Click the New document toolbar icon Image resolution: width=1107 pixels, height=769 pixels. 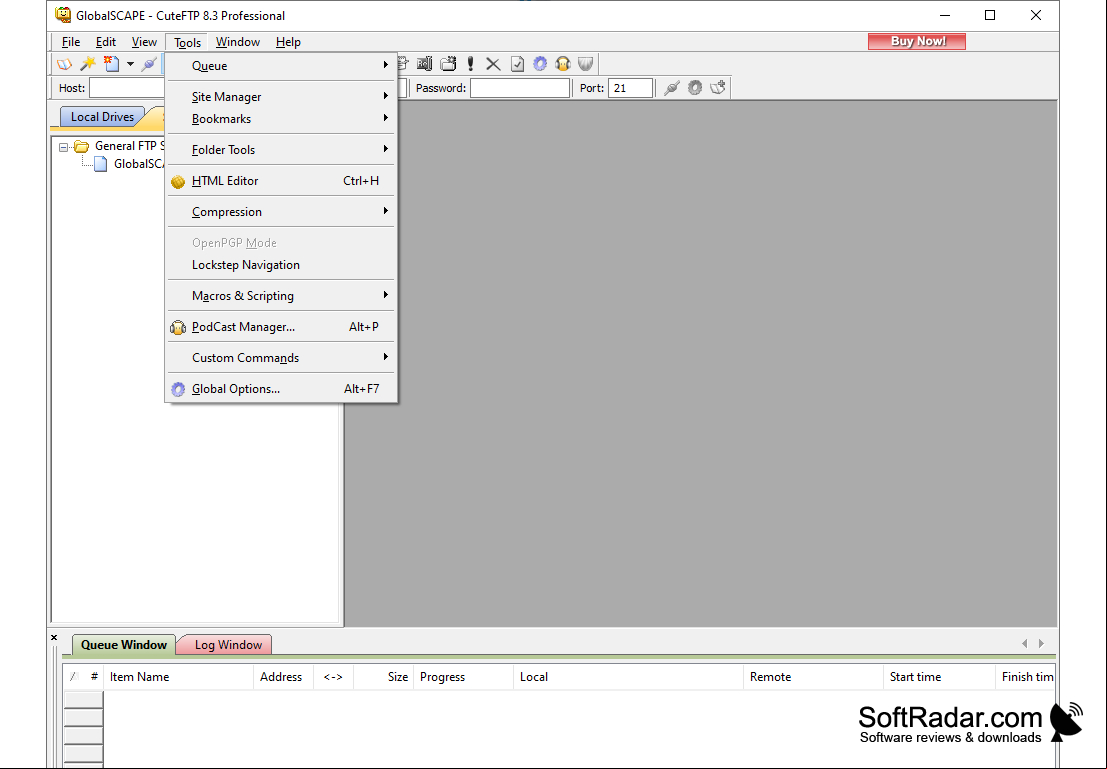[x=112, y=64]
